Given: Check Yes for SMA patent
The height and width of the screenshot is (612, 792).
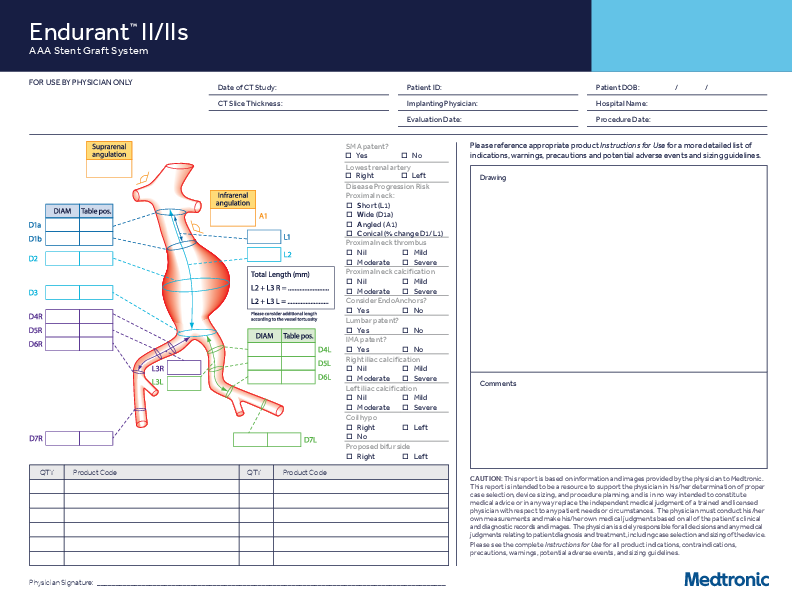Looking at the screenshot, I should (x=349, y=156).
